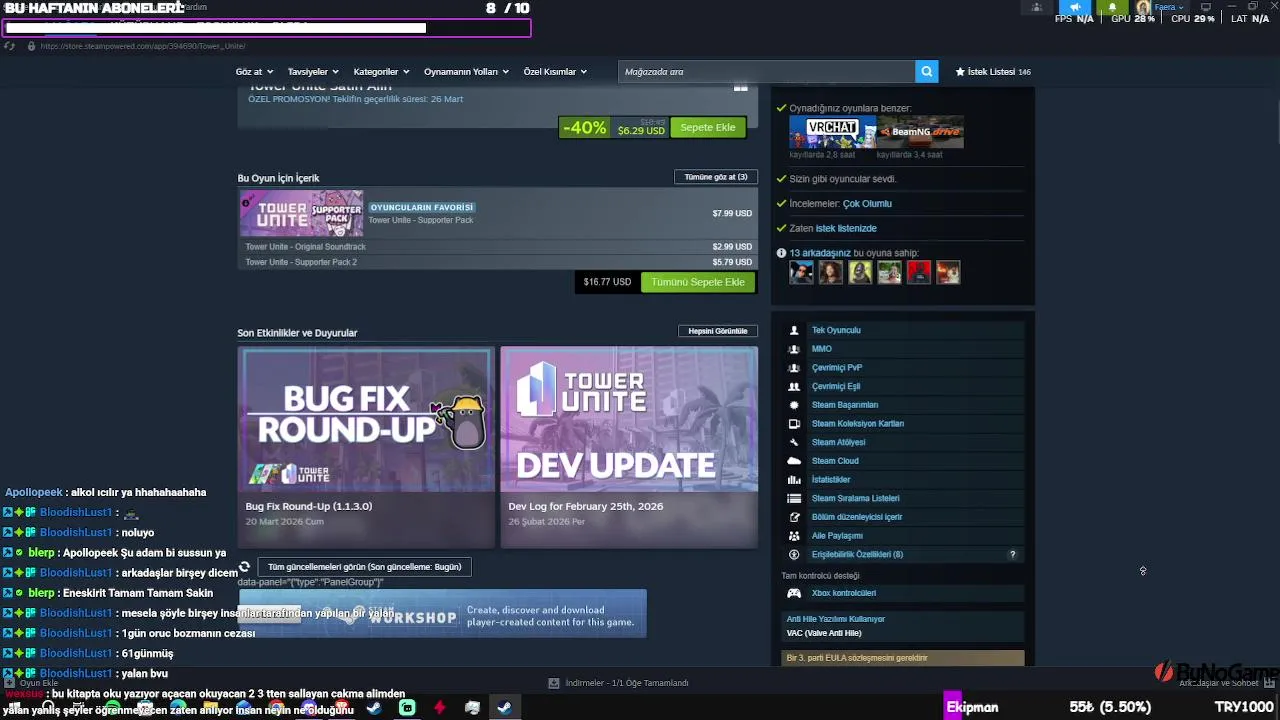Image resolution: width=1280 pixels, height=720 pixels.
Task: Click the Workshop banner
Action: [443, 614]
